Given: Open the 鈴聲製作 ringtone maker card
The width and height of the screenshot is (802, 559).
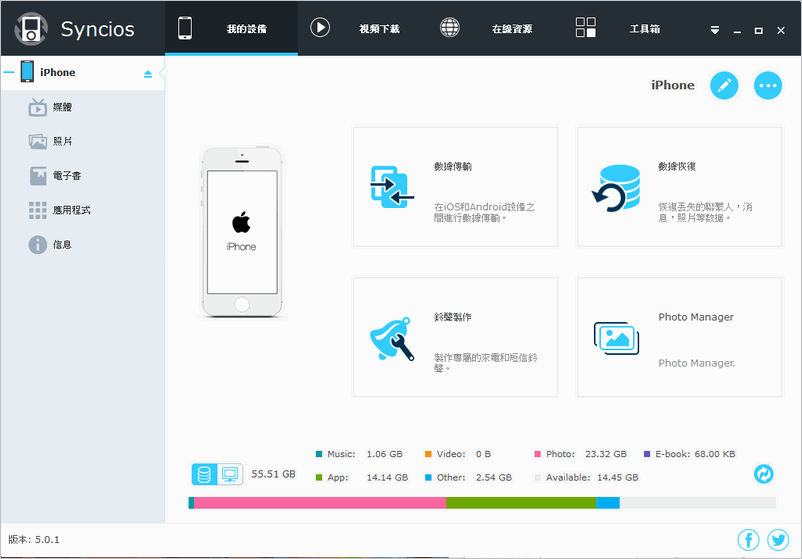Looking at the screenshot, I should click(x=455, y=337).
